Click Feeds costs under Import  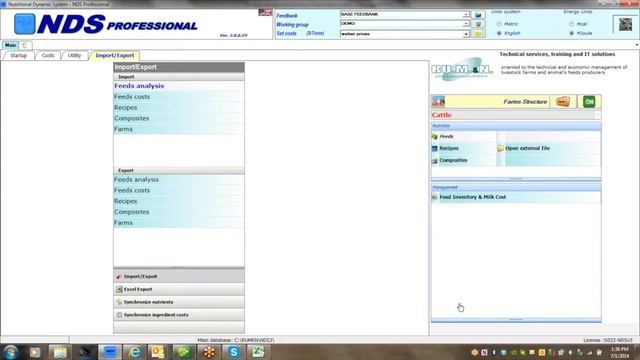179,97
